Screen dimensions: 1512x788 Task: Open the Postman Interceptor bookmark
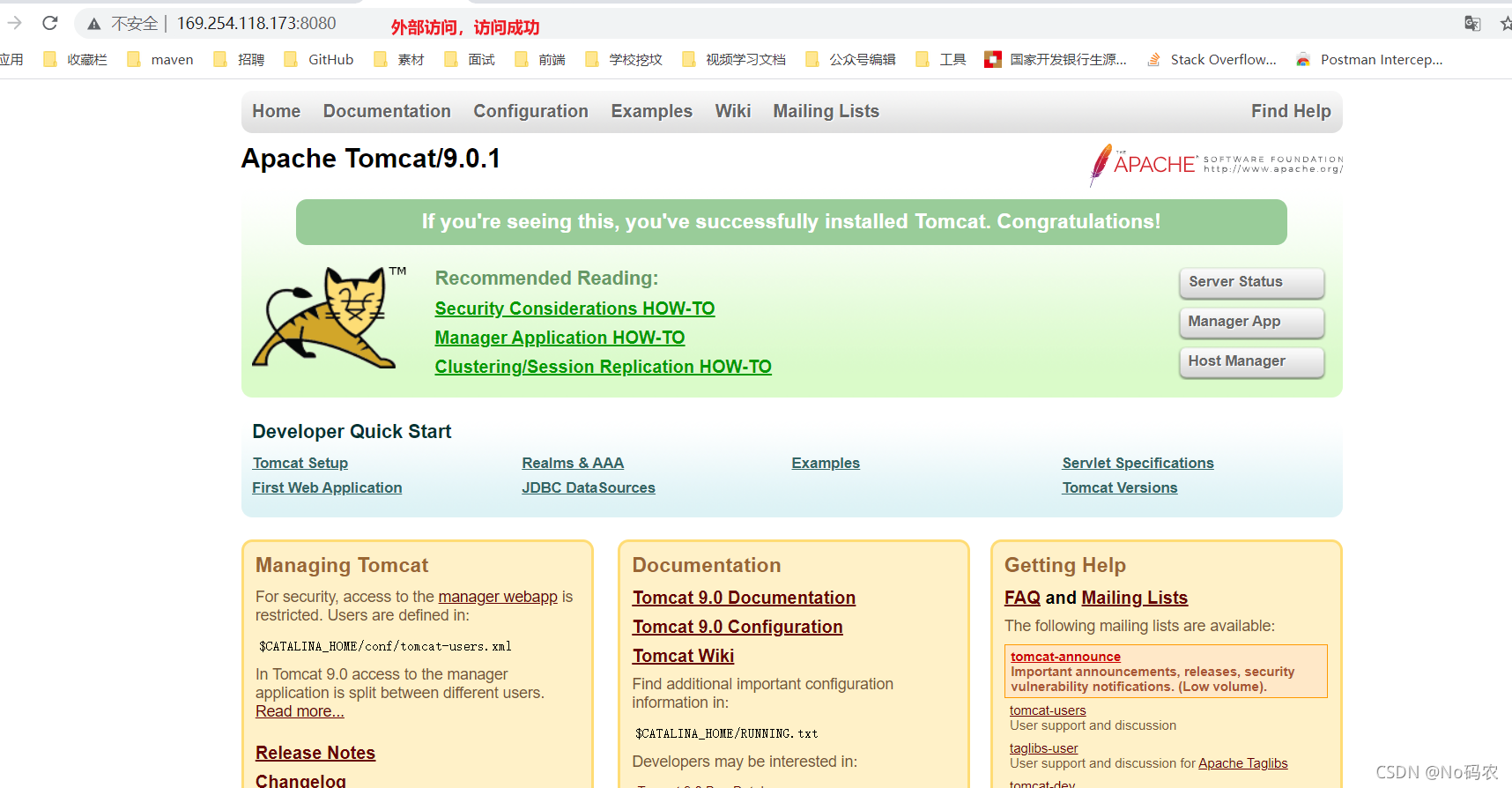[x=1369, y=60]
